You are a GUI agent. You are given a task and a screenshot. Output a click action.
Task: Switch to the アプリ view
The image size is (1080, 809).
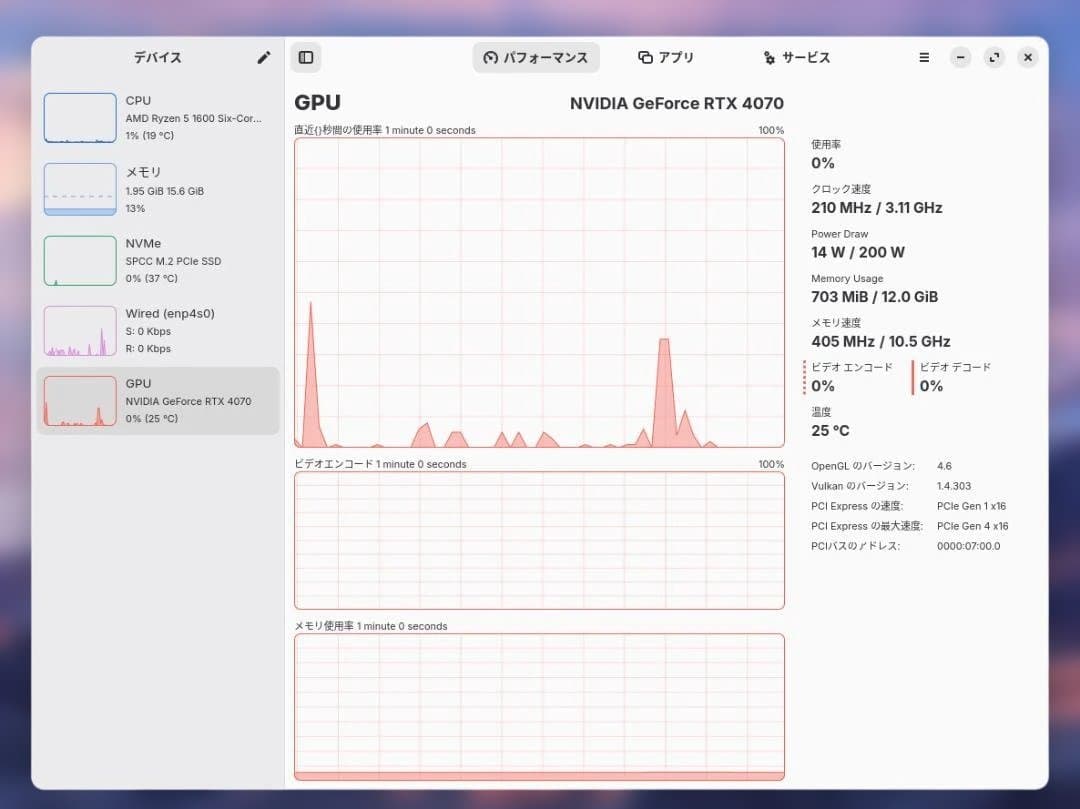665,57
